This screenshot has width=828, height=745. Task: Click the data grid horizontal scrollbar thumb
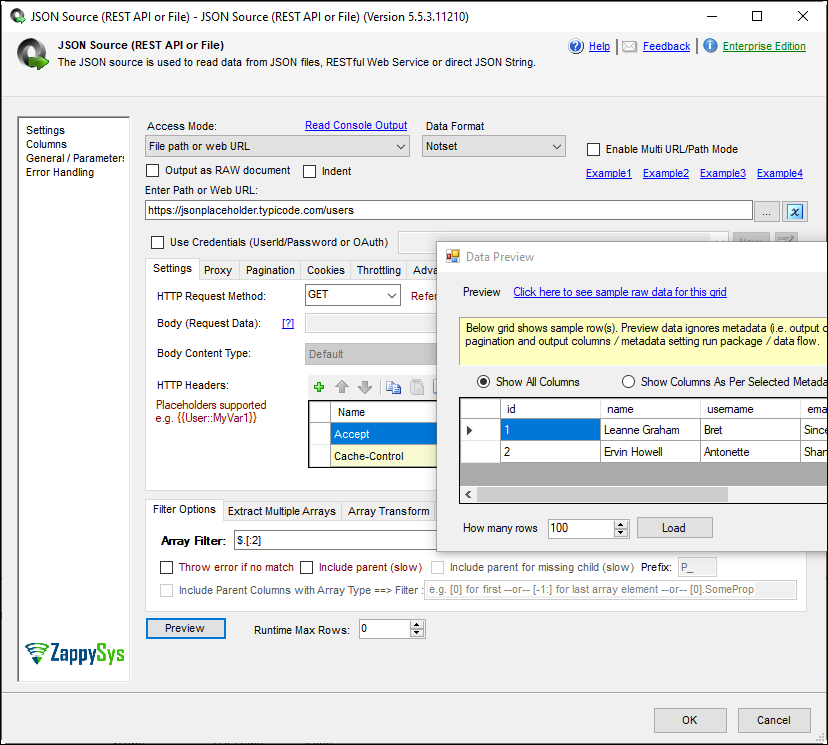point(602,495)
